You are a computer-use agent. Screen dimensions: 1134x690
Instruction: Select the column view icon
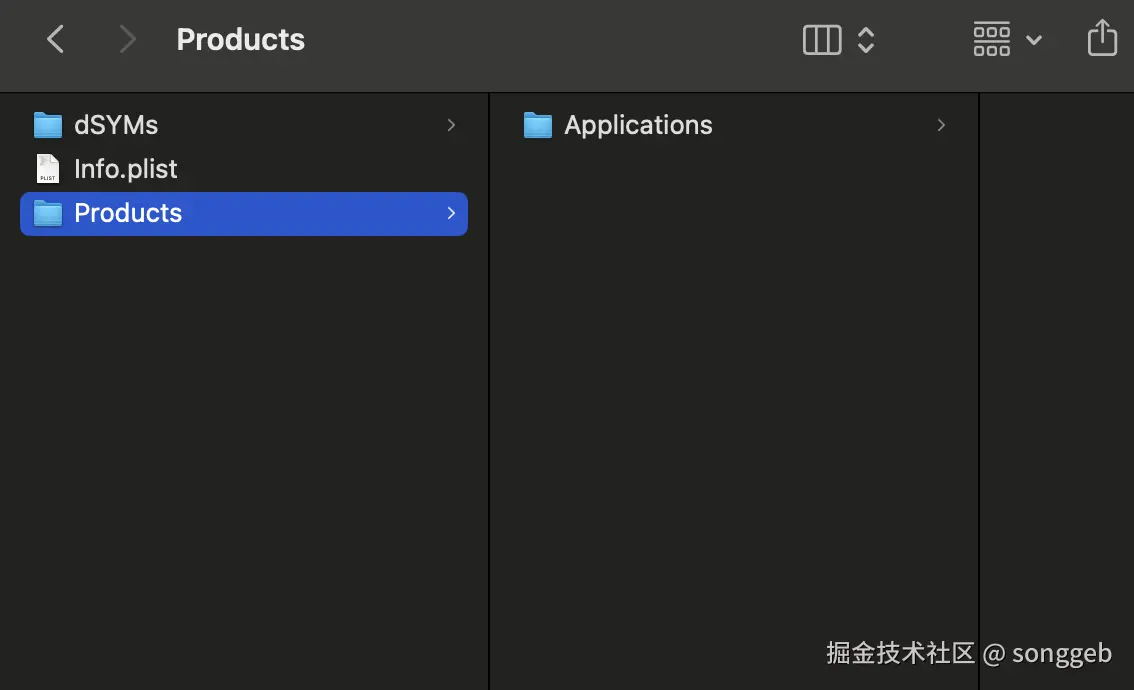pos(822,40)
